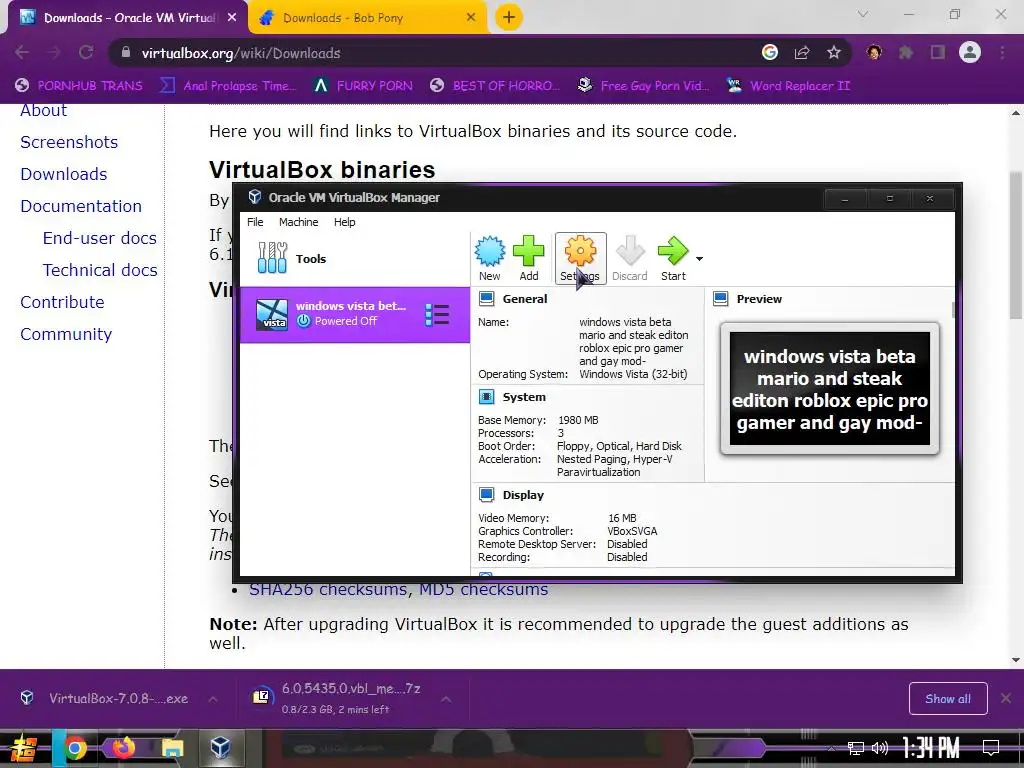
Task: Open Technical docs link
Action: point(100,270)
